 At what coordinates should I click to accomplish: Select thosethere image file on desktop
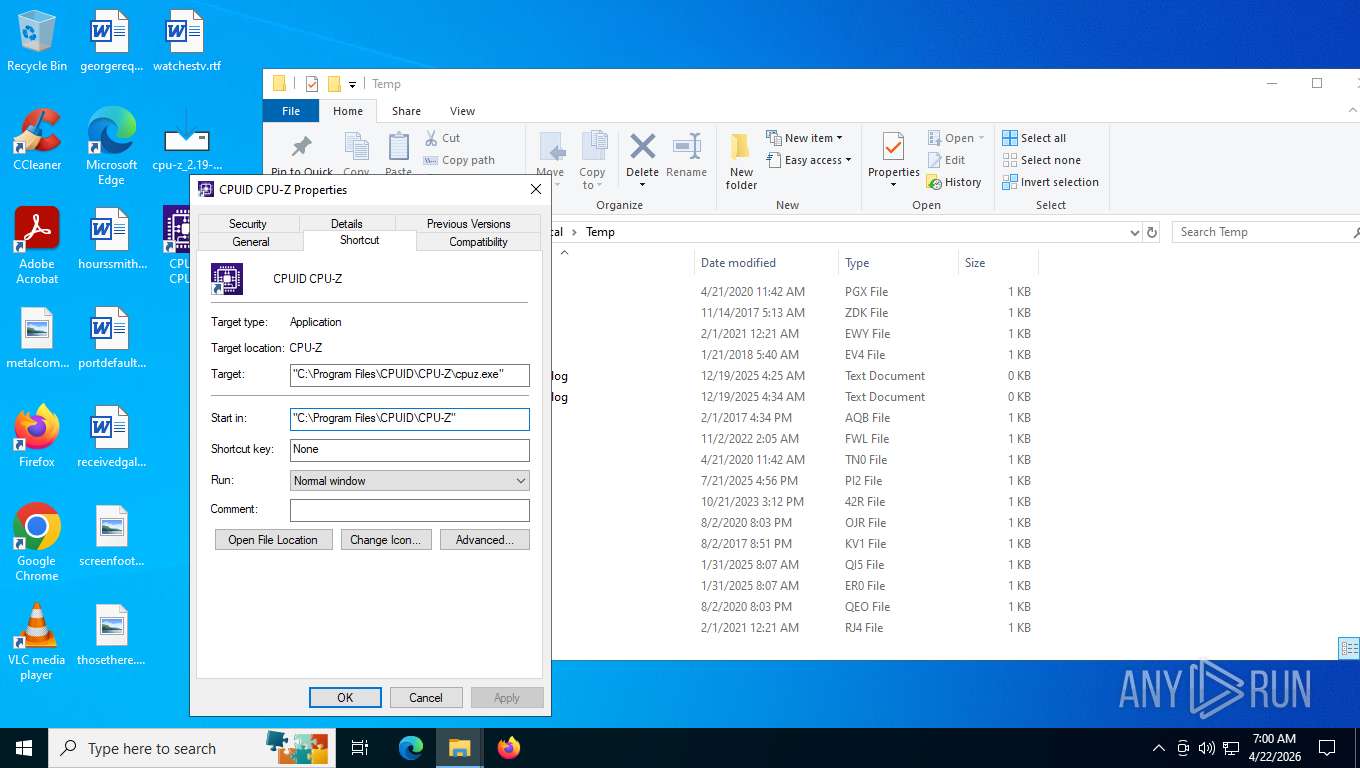(x=111, y=634)
